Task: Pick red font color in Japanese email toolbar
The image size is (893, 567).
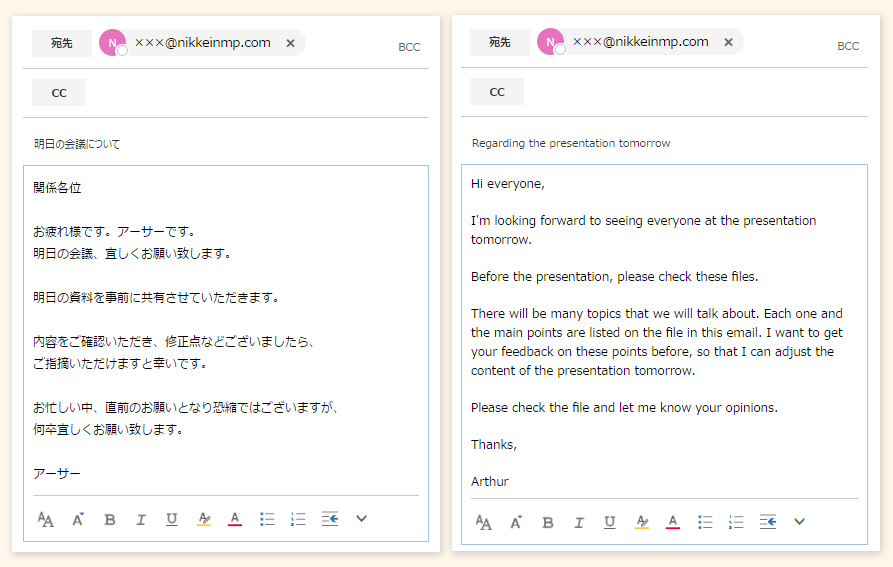Action: pos(235,519)
